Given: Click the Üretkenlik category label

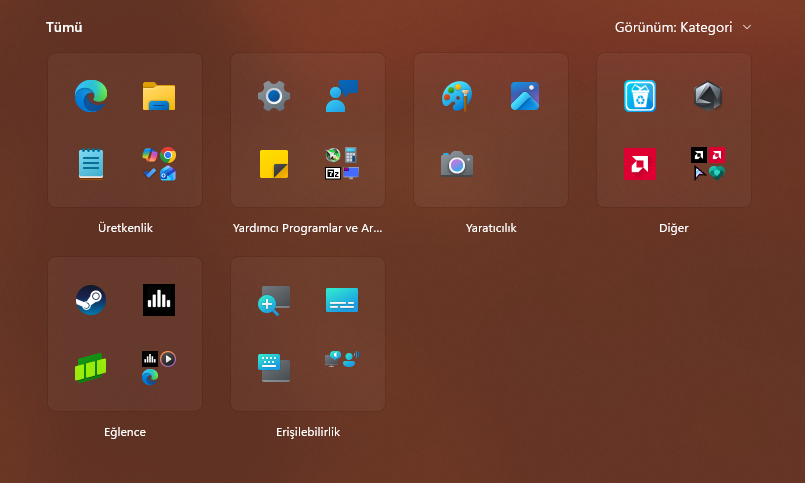Looking at the screenshot, I should click(x=125, y=228).
